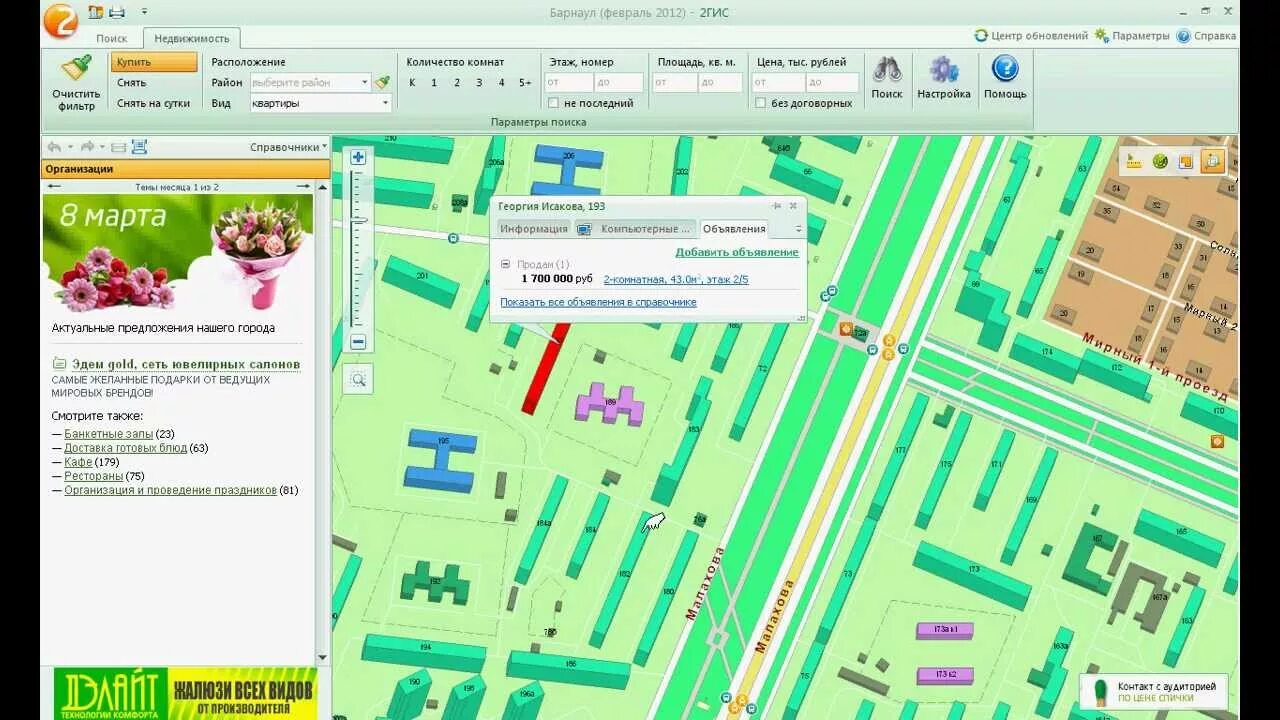Toggle studio room filter К
The height and width of the screenshot is (720, 1280).
point(412,83)
